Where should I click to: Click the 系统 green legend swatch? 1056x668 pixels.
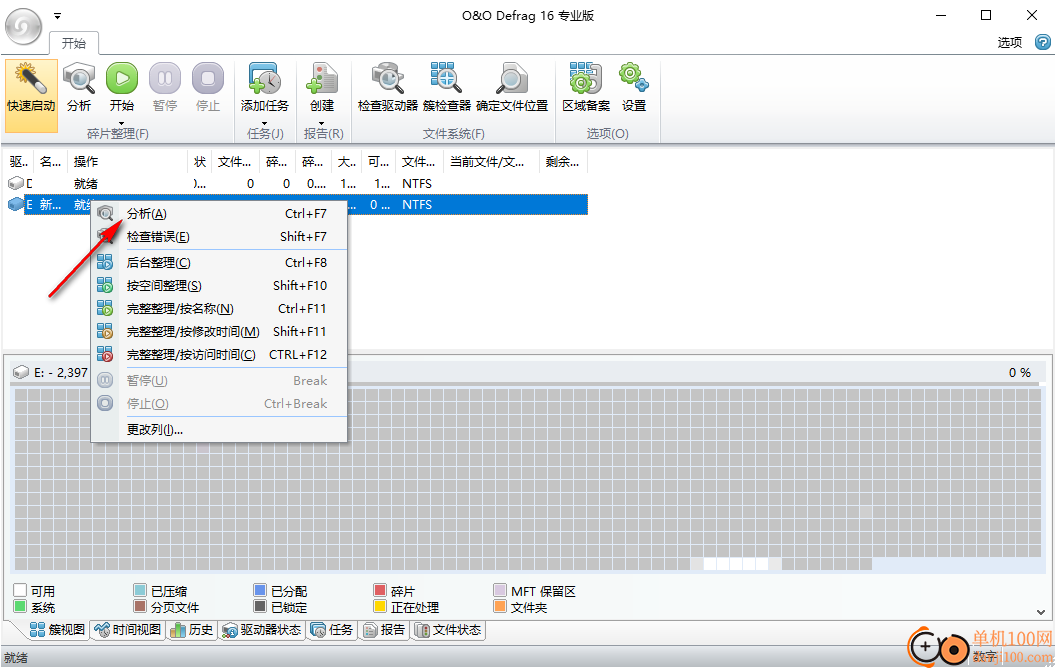point(20,607)
